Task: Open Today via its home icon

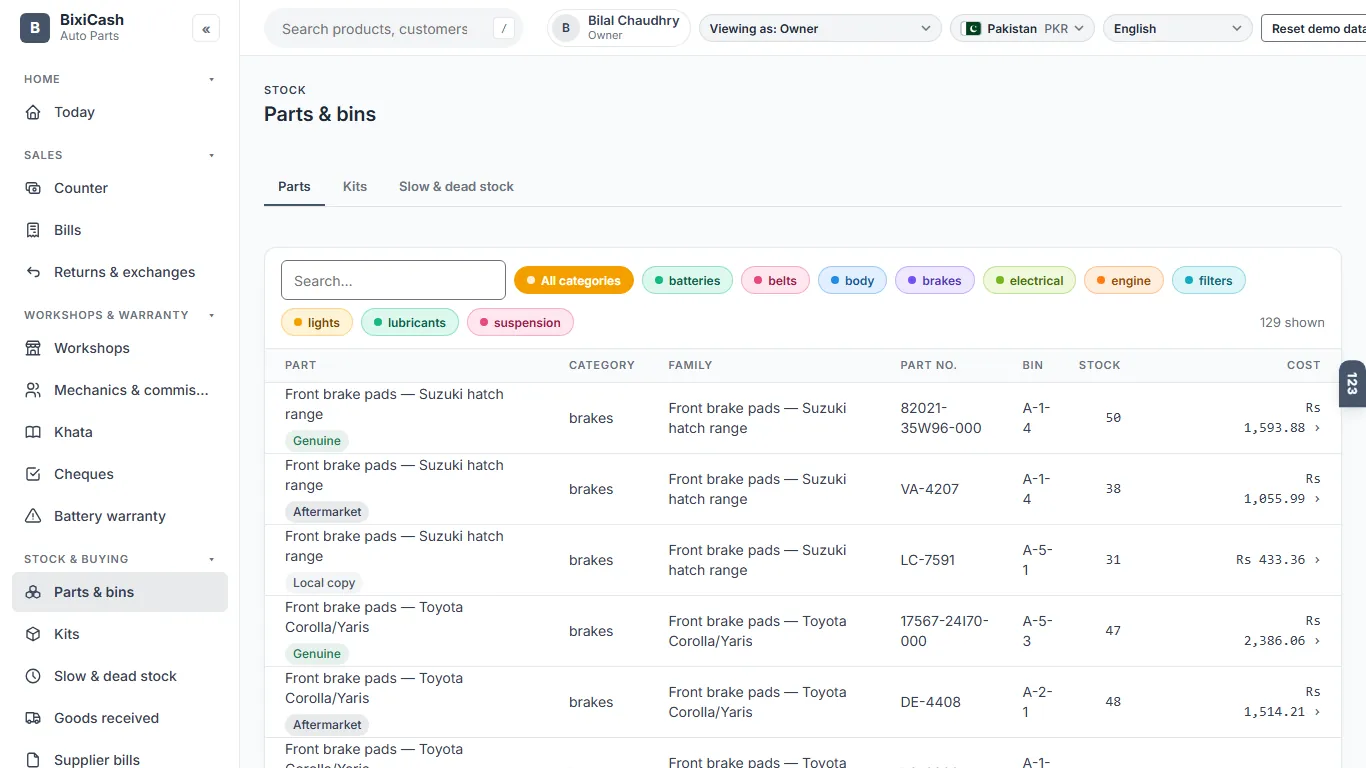Action: pos(33,112)
